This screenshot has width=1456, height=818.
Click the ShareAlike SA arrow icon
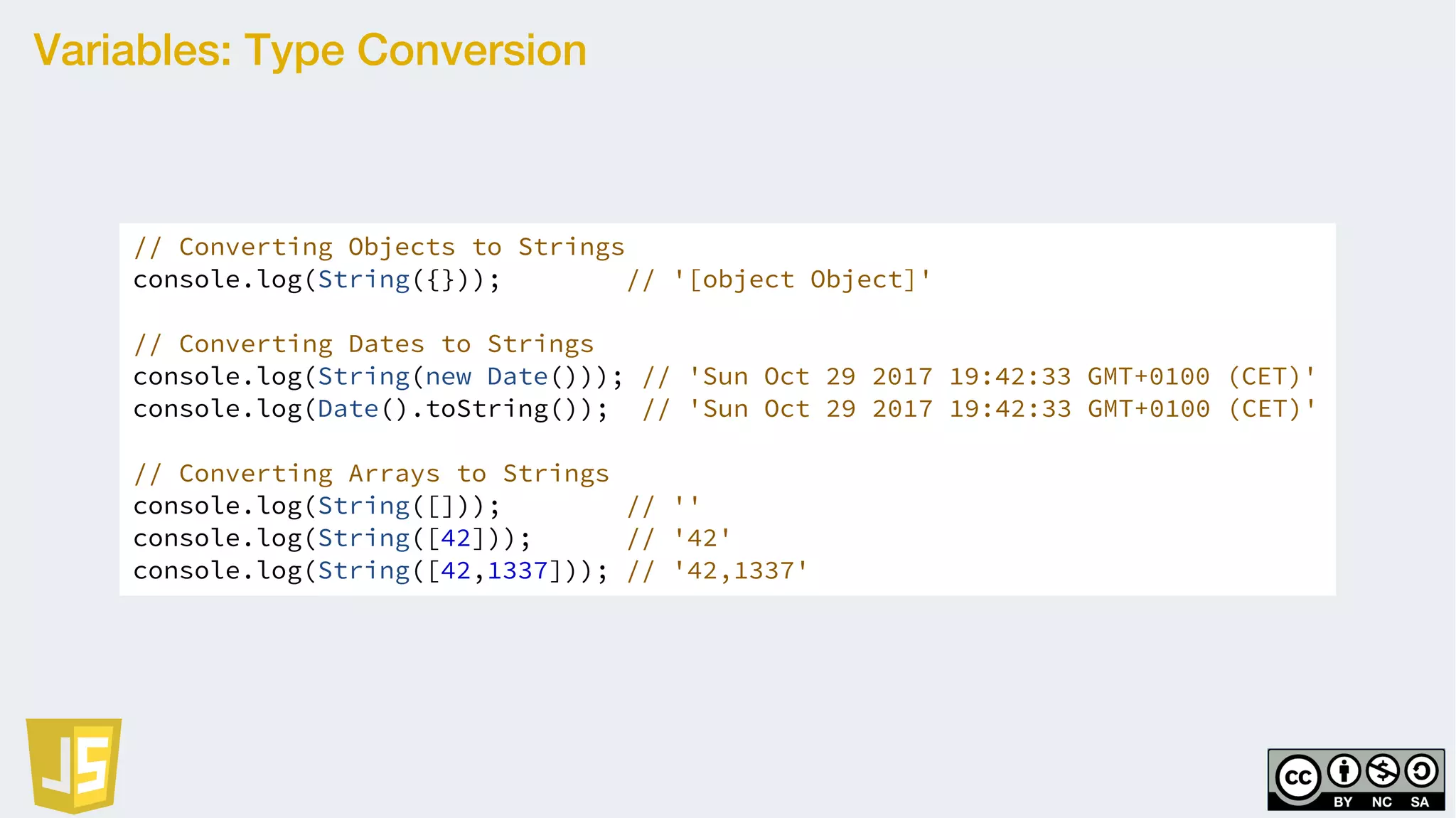pyautogui.click(x=1421, y=771)
